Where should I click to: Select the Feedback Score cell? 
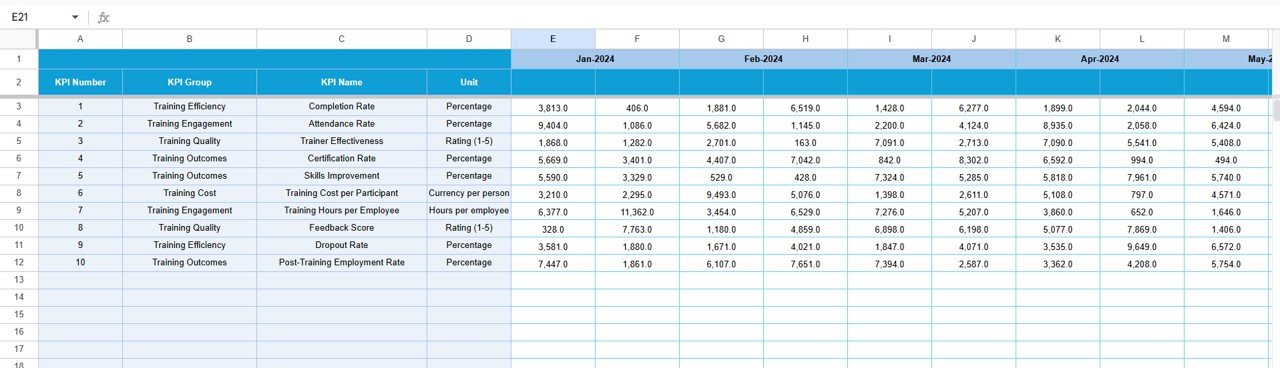coord(341,228)
